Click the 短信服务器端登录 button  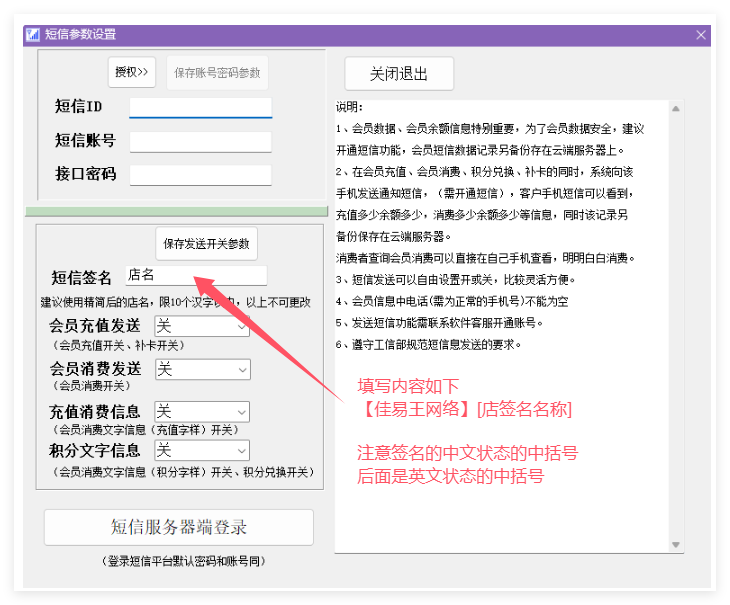click(179, 527)
